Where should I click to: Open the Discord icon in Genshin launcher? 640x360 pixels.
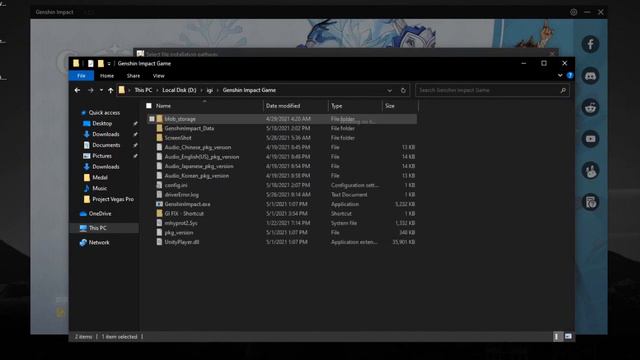point(590,76)
